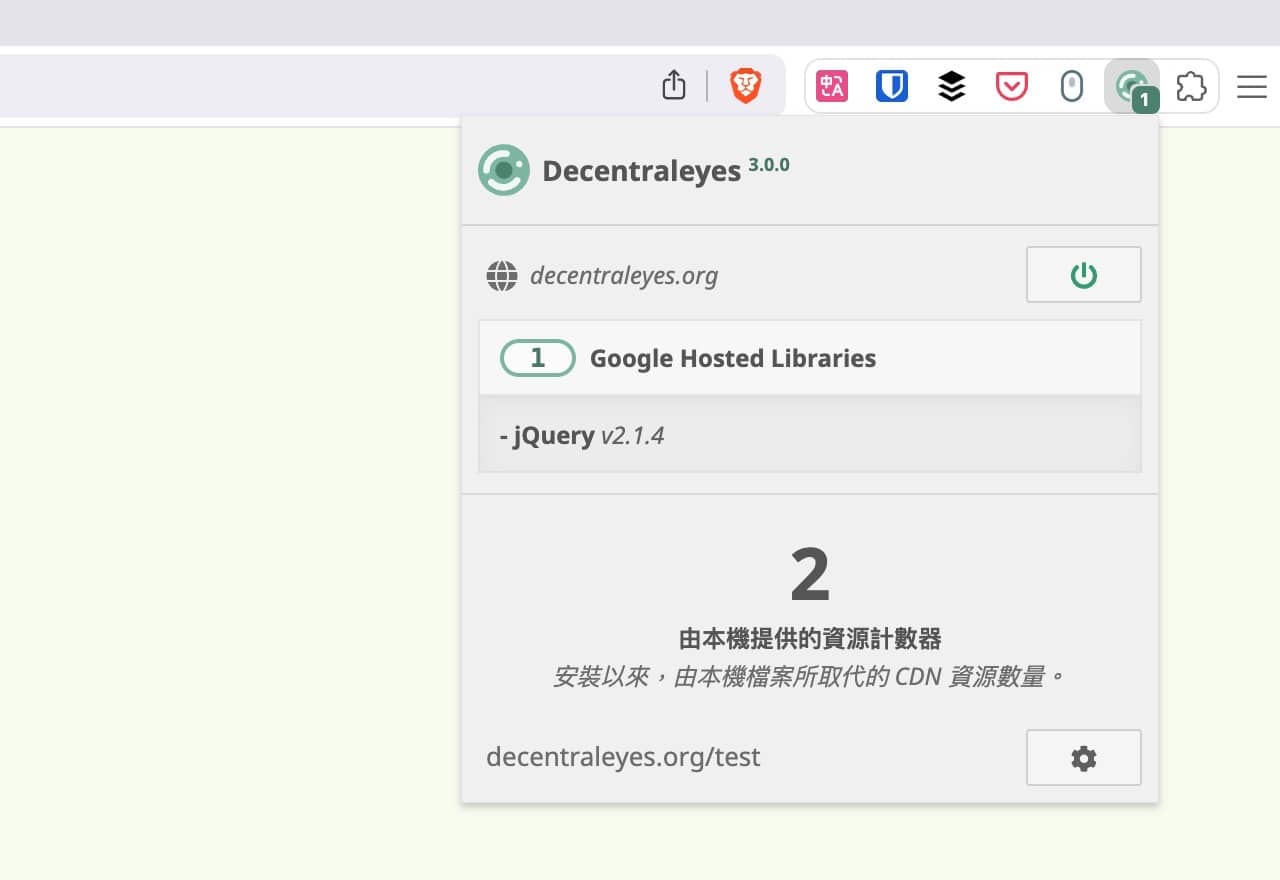Select Google Hosted Libraries row
1280x880 pixels.
coord(810,358)
